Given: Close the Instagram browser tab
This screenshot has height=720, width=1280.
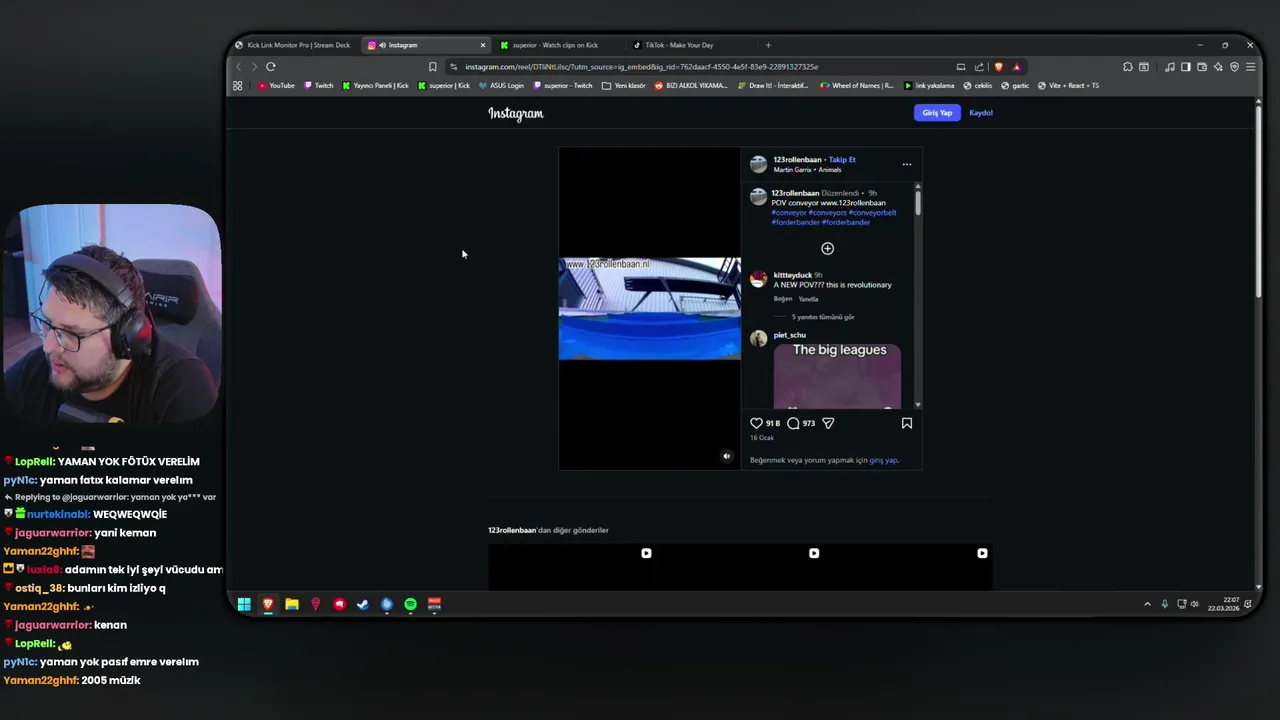Looking at the screenshot, I should tap(483, 45).
